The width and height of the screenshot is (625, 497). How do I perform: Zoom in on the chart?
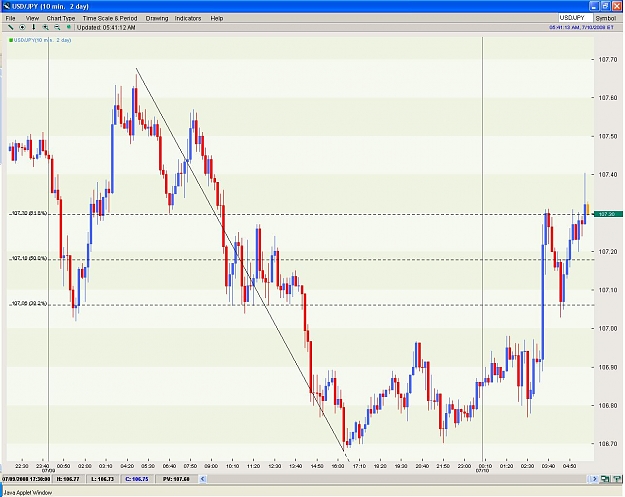click(x=45, y=28)
